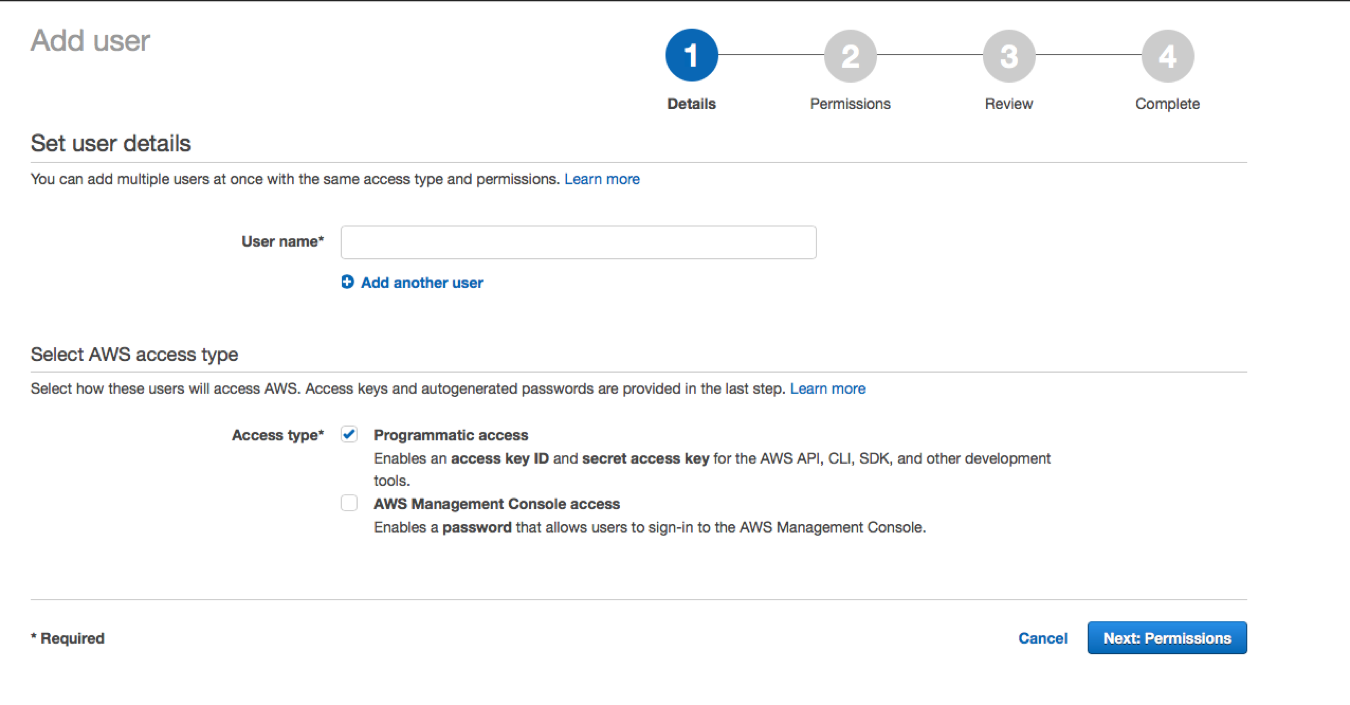This screenshot has height=705, width=1350.
Task: Click the Review step label
Action: click(x=1008, y=103)
